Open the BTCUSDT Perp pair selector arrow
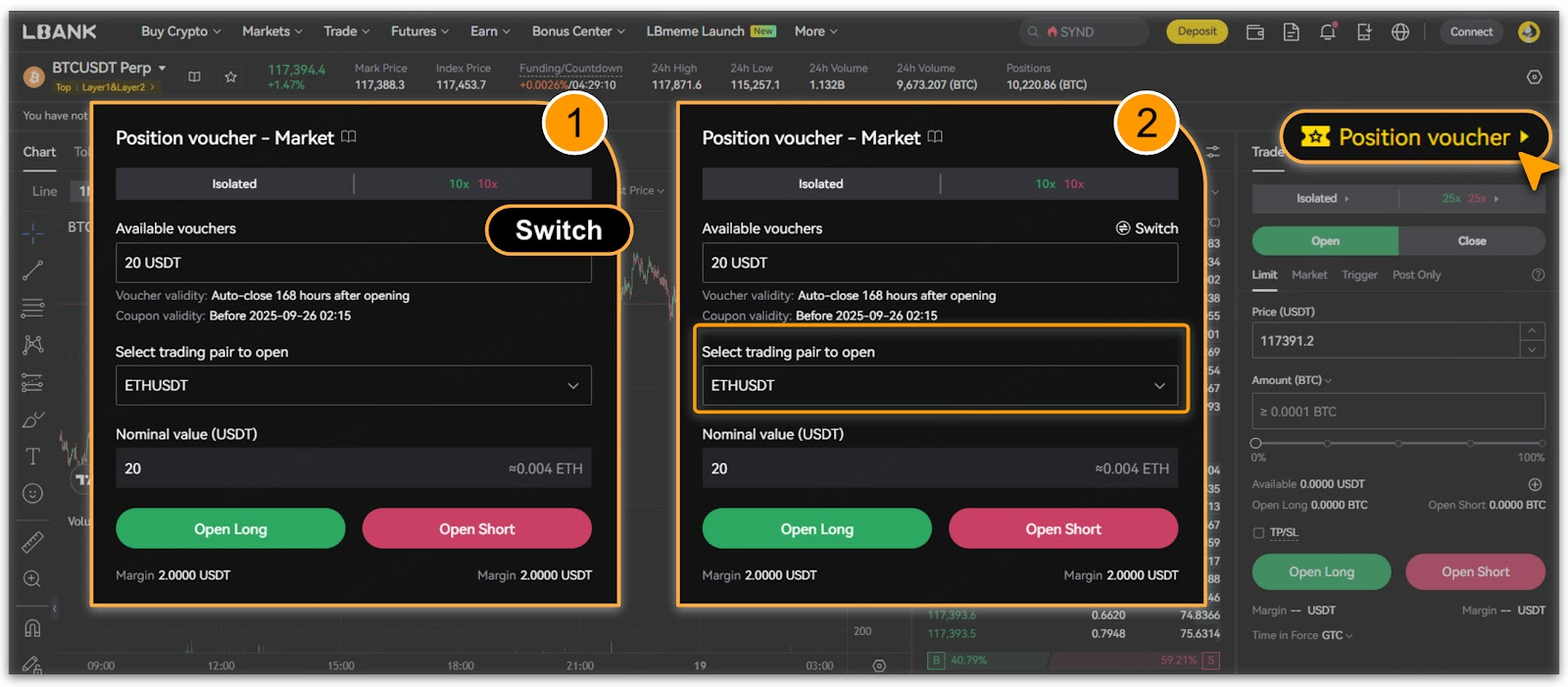1568x687 pixels. pyautogui.click(x=163, y=68)
